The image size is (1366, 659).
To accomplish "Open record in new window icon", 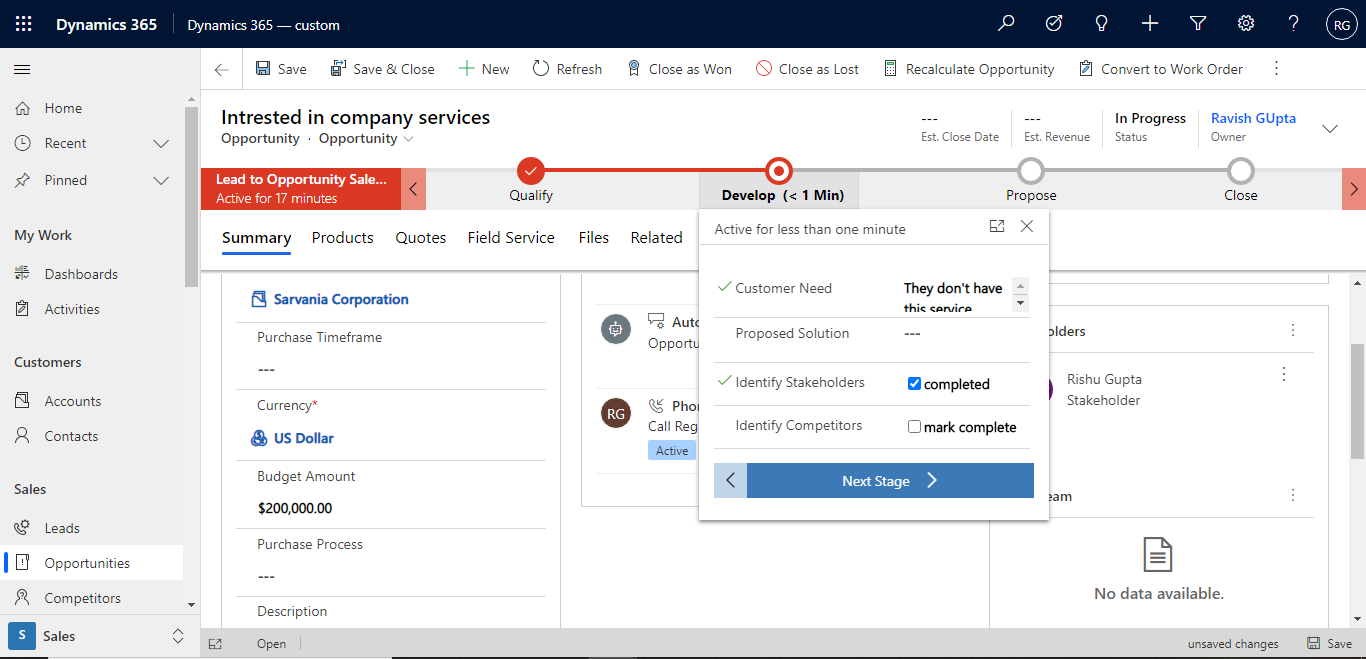I will click(215, 644).
